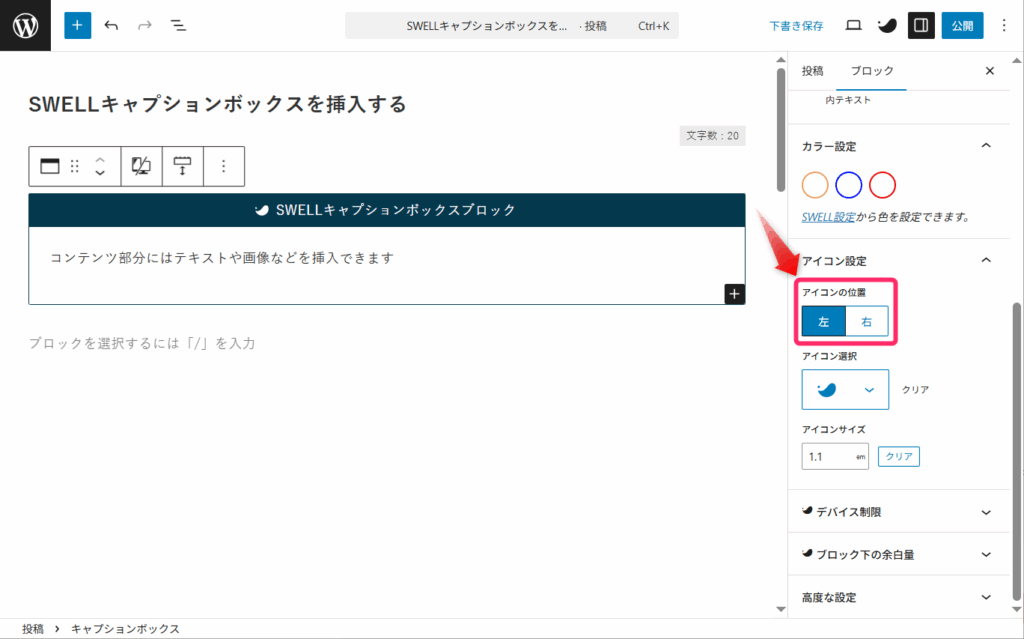Select the red color circle

tap(882, 185)
